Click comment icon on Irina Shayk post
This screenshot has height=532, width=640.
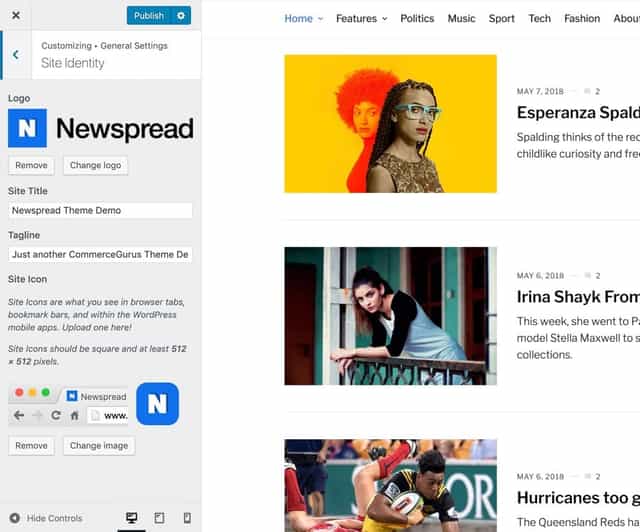pos(587,276)
